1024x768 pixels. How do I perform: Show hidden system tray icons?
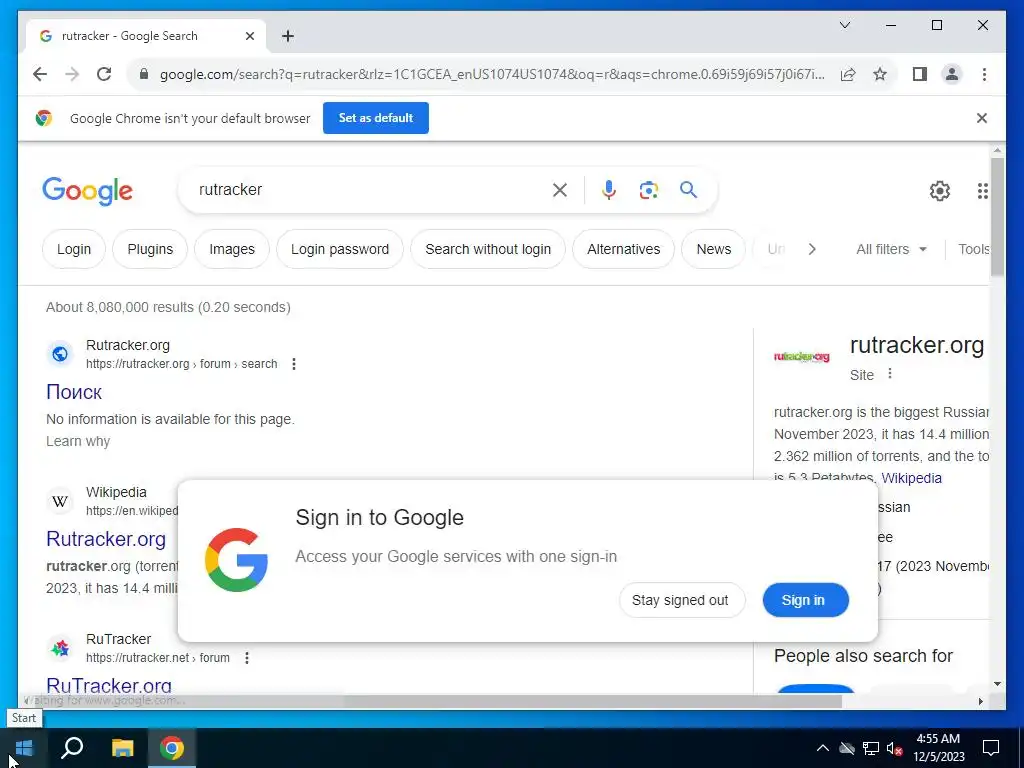tap(823, 748)
